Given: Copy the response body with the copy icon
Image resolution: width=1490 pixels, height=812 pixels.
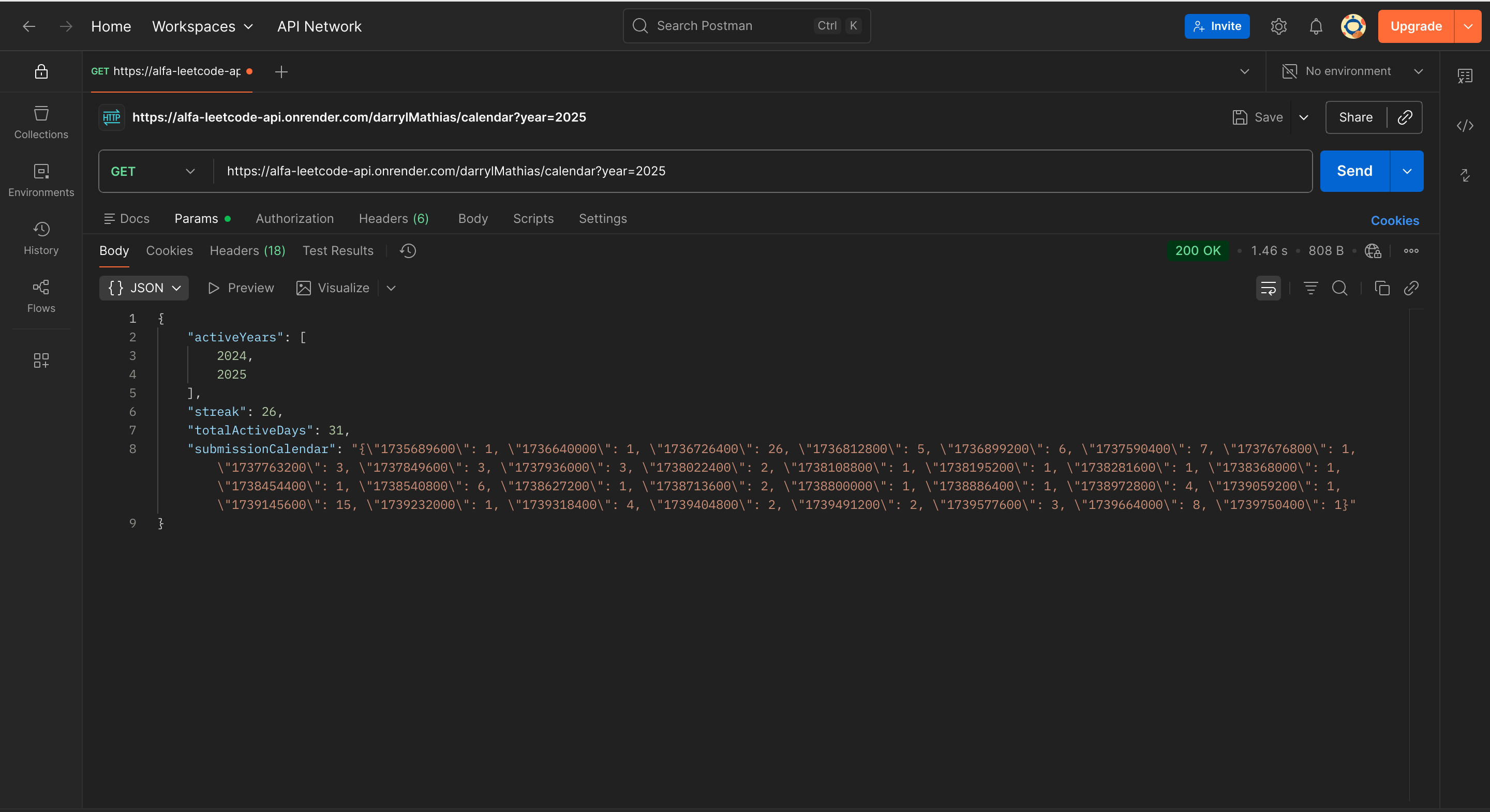Looking at the screenshot, I should [1382, 288].
